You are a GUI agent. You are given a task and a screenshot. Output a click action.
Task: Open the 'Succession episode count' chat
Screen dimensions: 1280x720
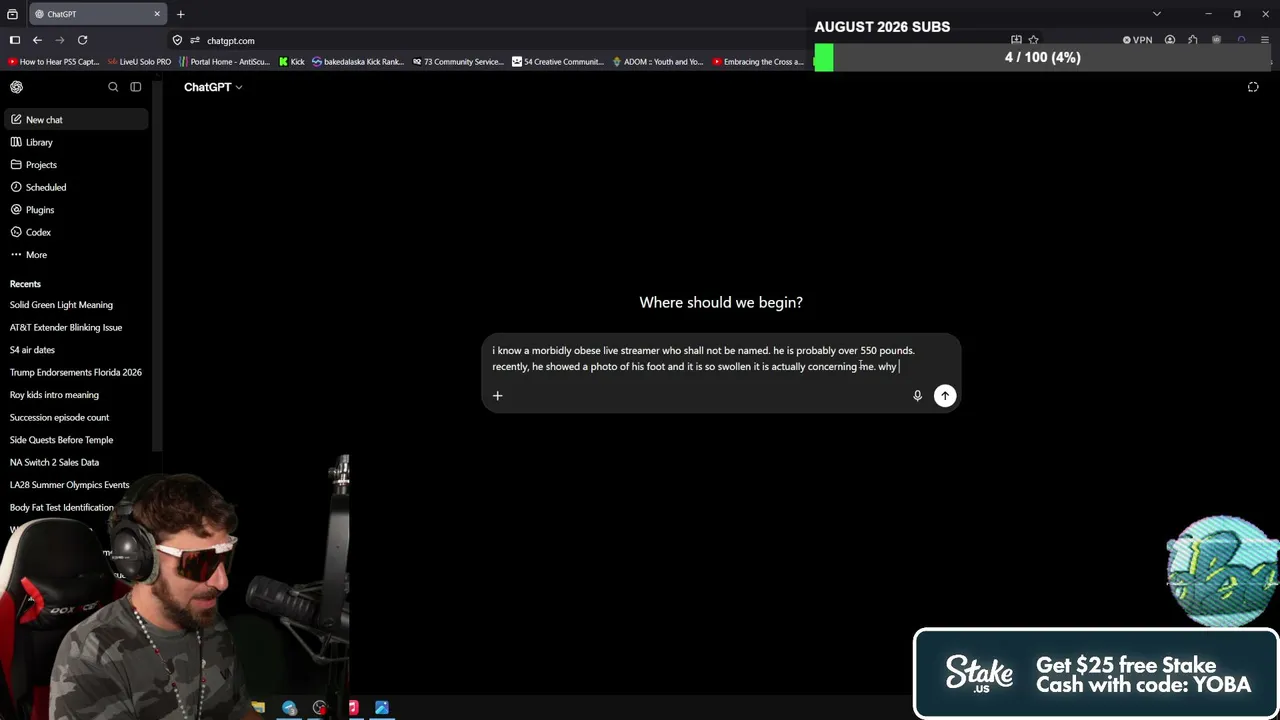click(76, 417)
